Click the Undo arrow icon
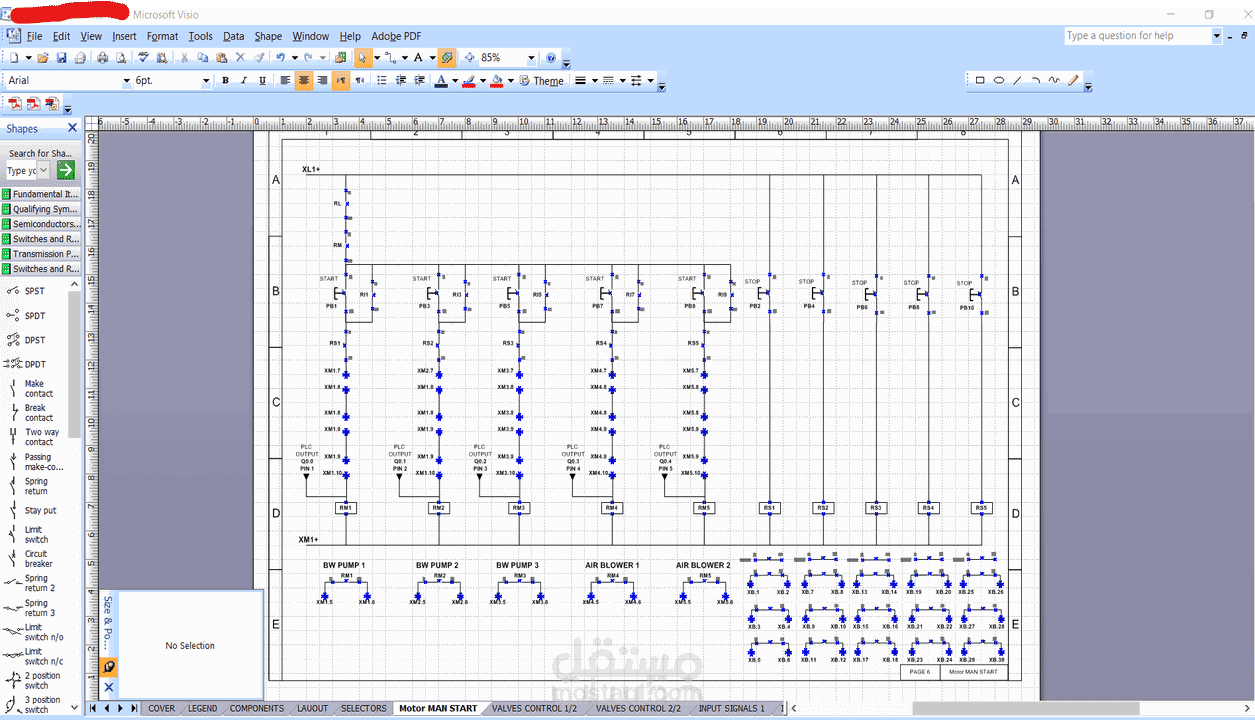 pos(279,57)
